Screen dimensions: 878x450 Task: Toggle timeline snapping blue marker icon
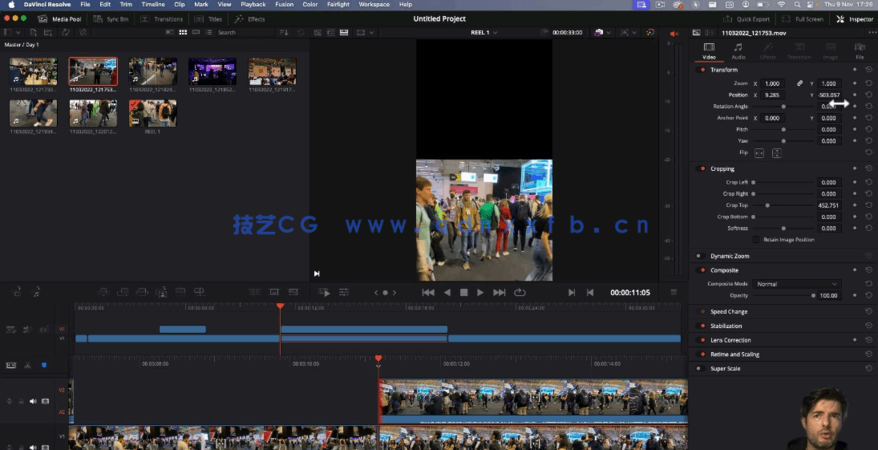click(x=44, y=365)
